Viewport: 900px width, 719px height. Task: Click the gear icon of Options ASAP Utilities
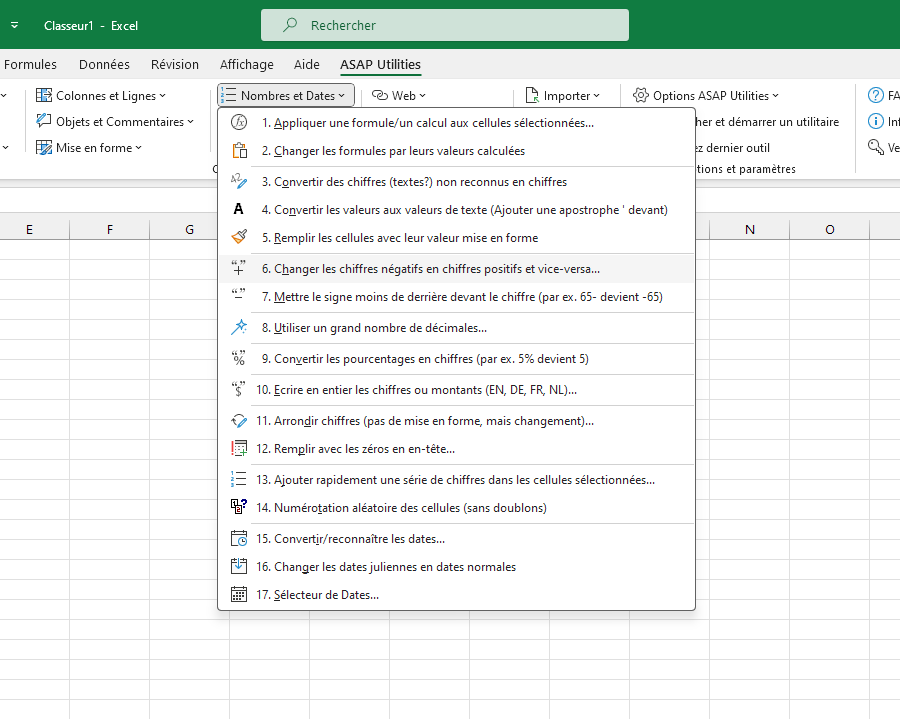641,95
